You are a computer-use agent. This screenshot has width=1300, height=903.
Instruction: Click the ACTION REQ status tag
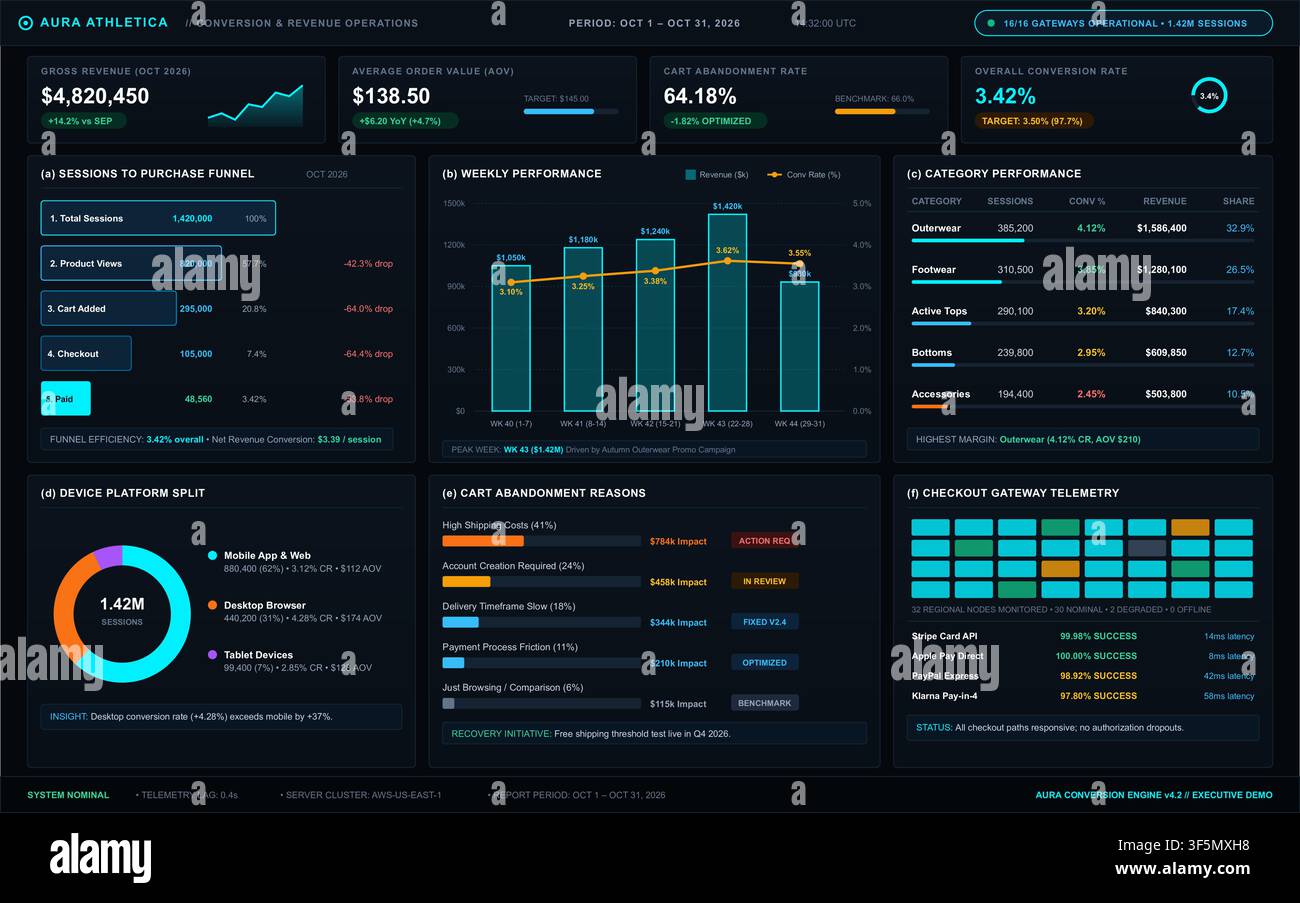click(765, 541)
